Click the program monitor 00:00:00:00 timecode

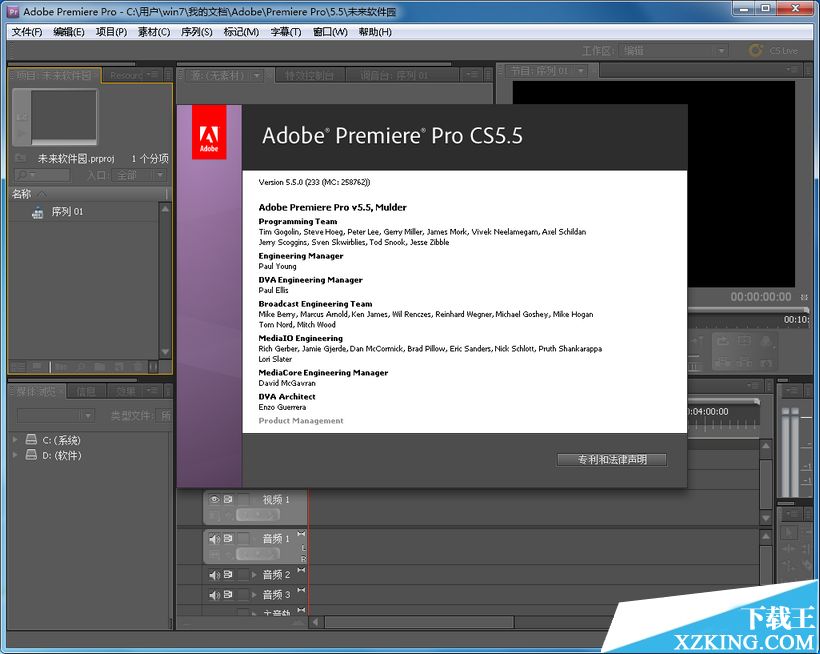point(761,297)
